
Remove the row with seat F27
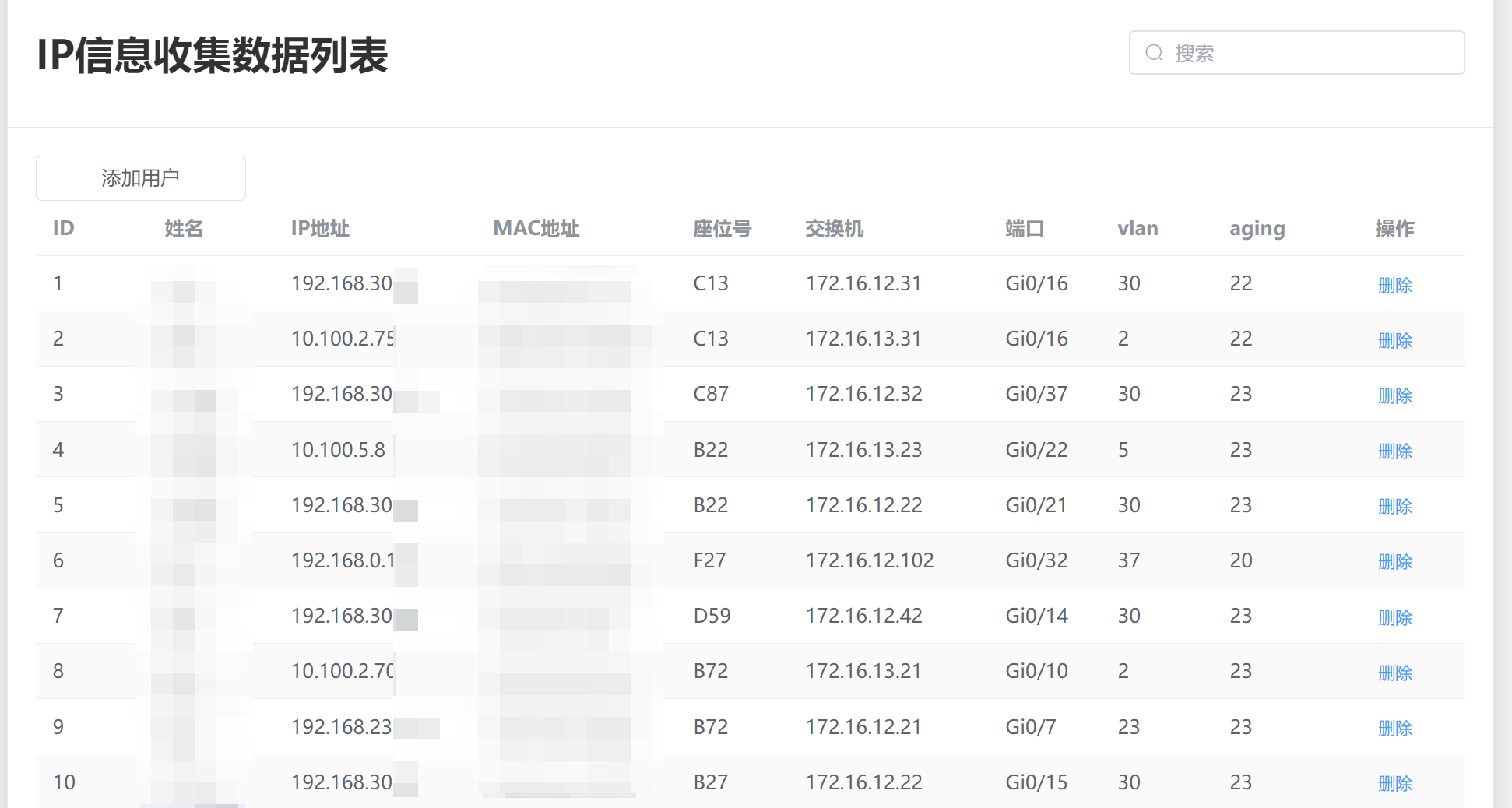click(x=1394, y=561)
